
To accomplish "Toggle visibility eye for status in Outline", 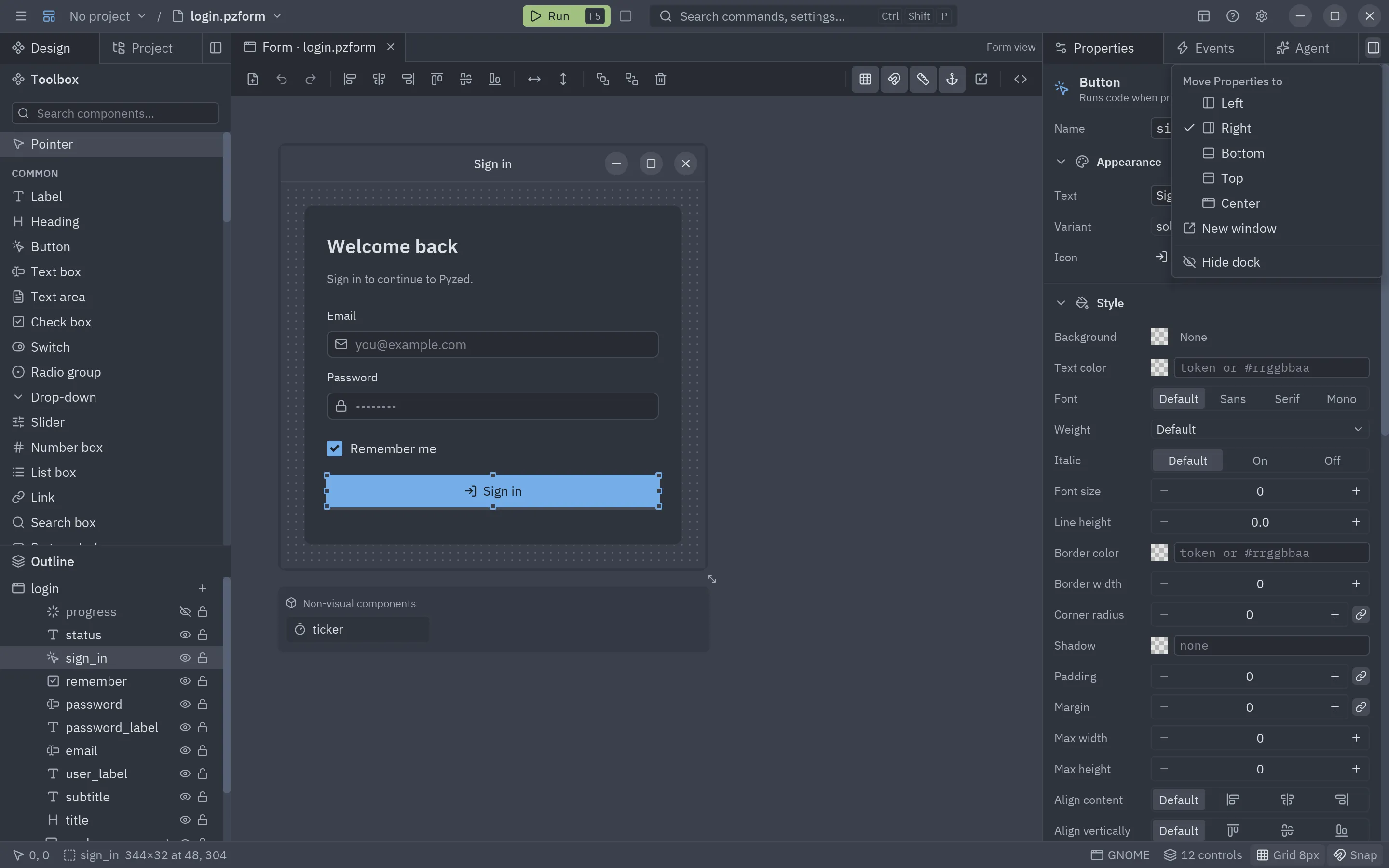I will pyautogui.click(x=185, y=635).
